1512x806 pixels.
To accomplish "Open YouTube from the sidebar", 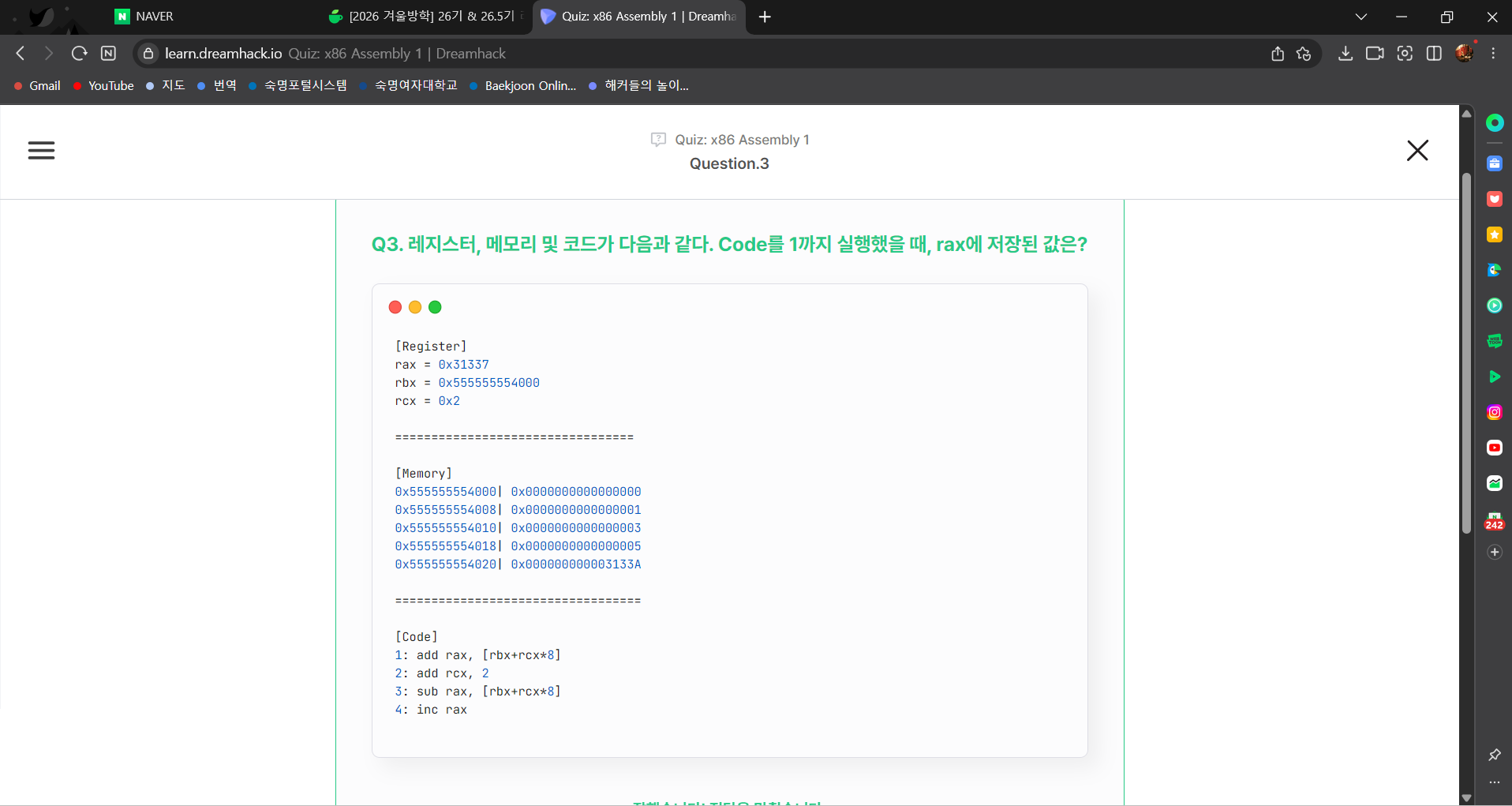I will click(x=1495, y=448).
